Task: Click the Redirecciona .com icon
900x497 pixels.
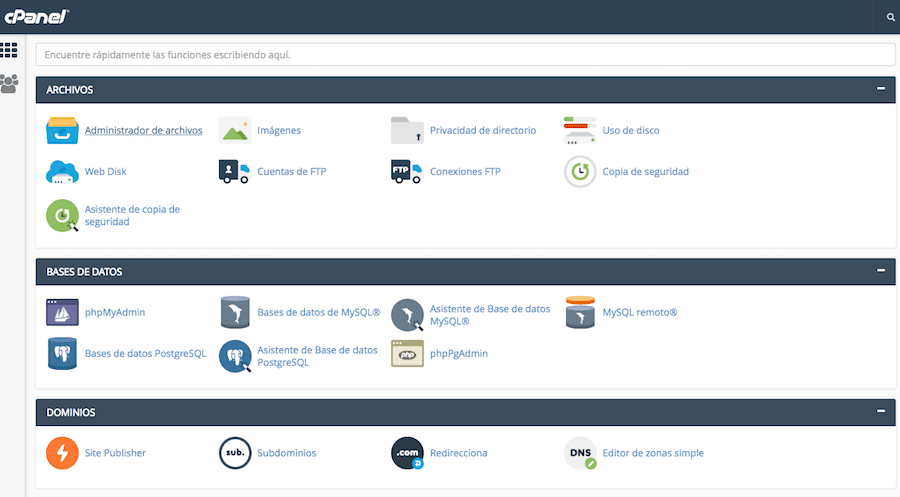Action: 407,453
